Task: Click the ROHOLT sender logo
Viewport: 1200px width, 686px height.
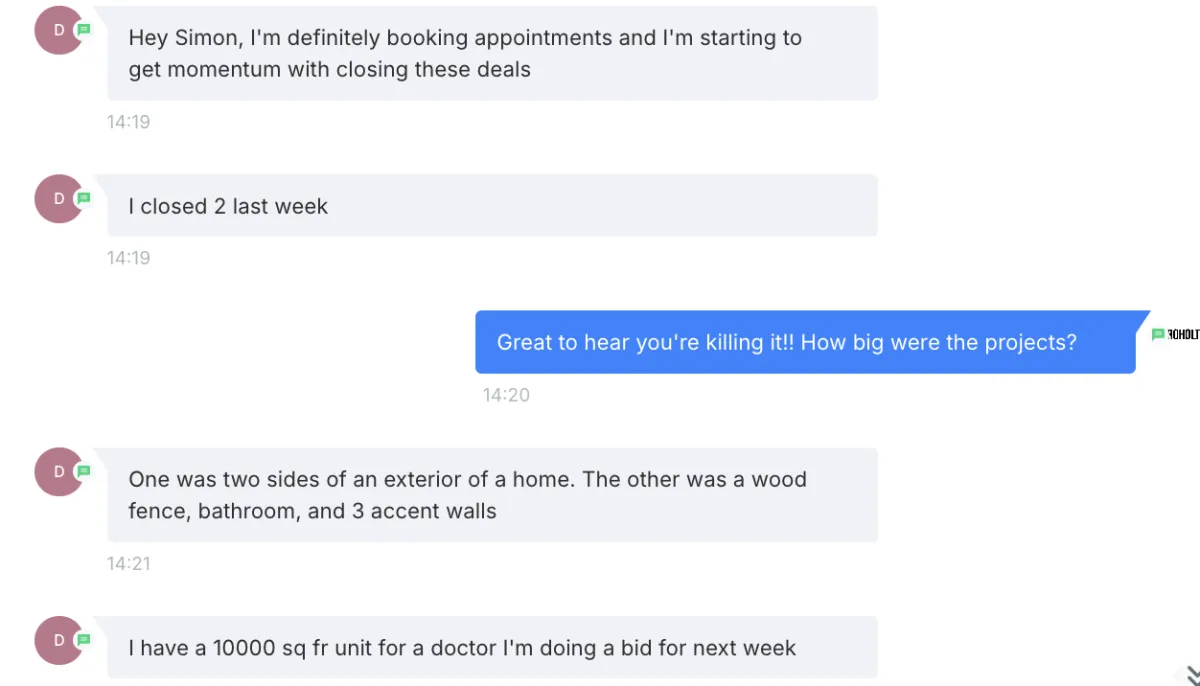Action: [x=1183, y=335]
